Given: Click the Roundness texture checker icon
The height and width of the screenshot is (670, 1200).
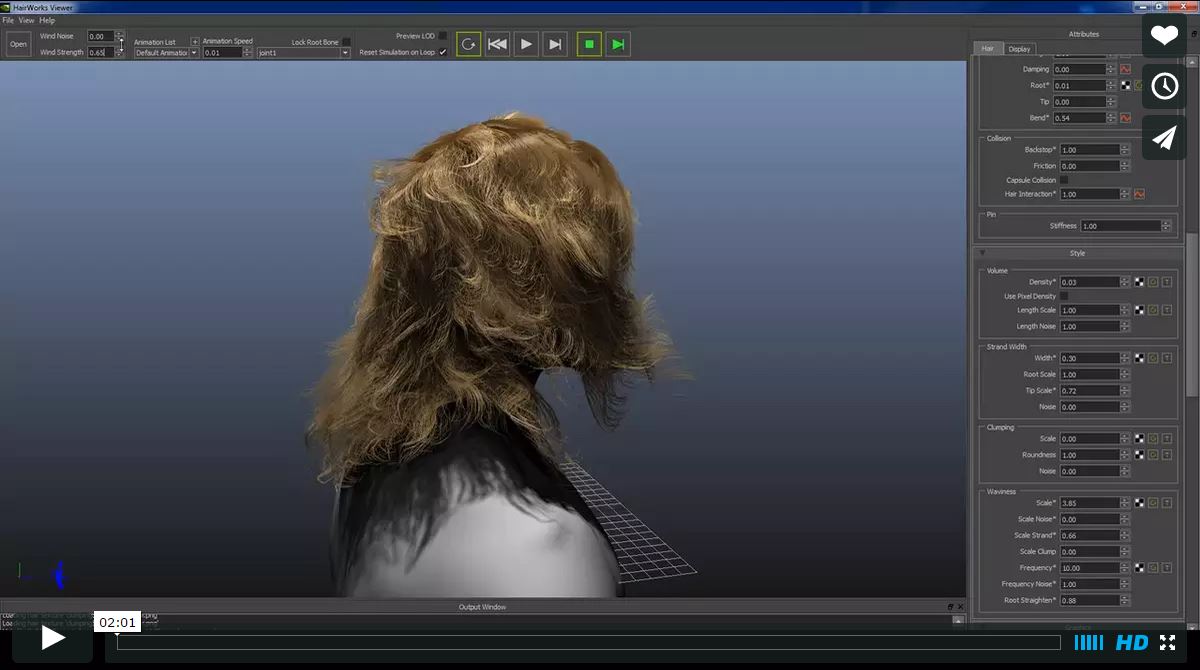Looking at the screenshot, I should (x=1139, y=455).
